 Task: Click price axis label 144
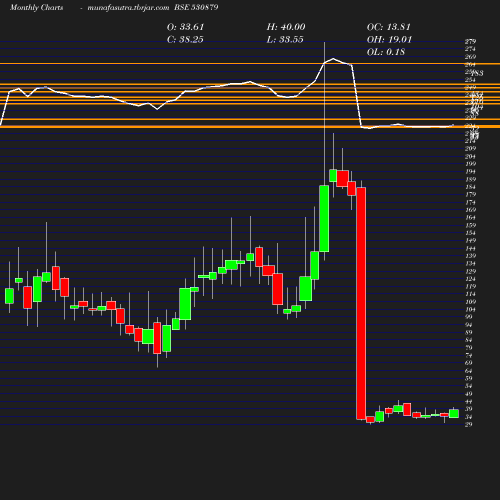470,248
